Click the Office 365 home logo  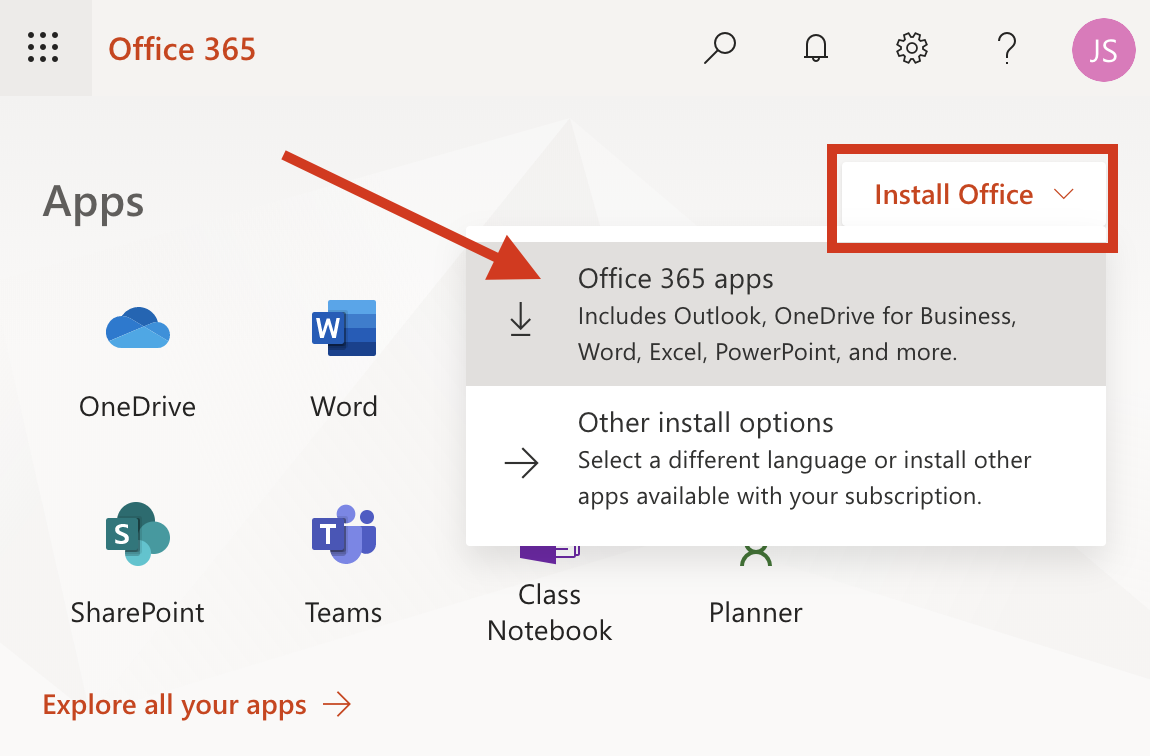(182, 48)
